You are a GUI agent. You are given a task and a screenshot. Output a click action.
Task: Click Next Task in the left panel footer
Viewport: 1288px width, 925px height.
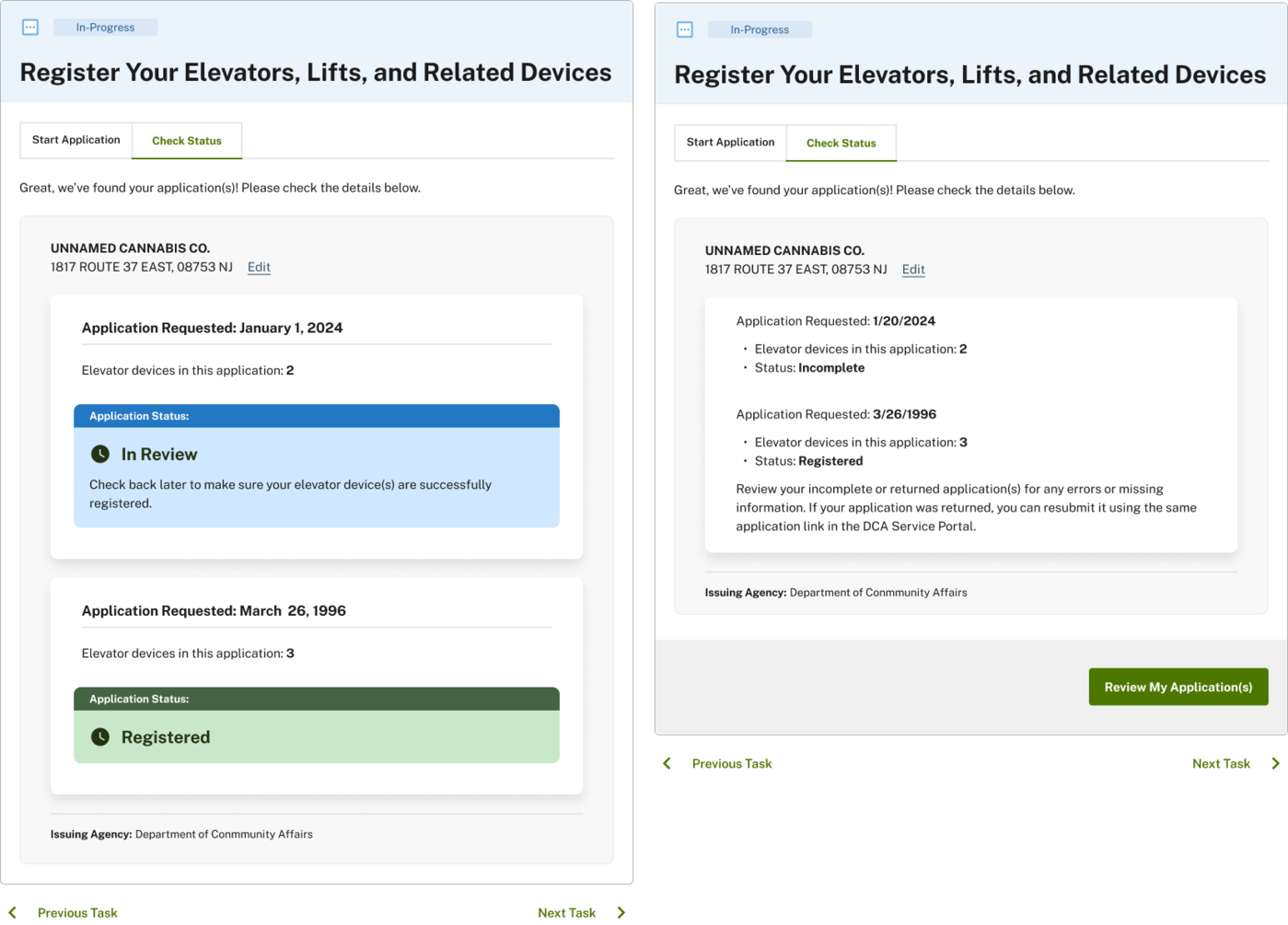pos(565,912)
